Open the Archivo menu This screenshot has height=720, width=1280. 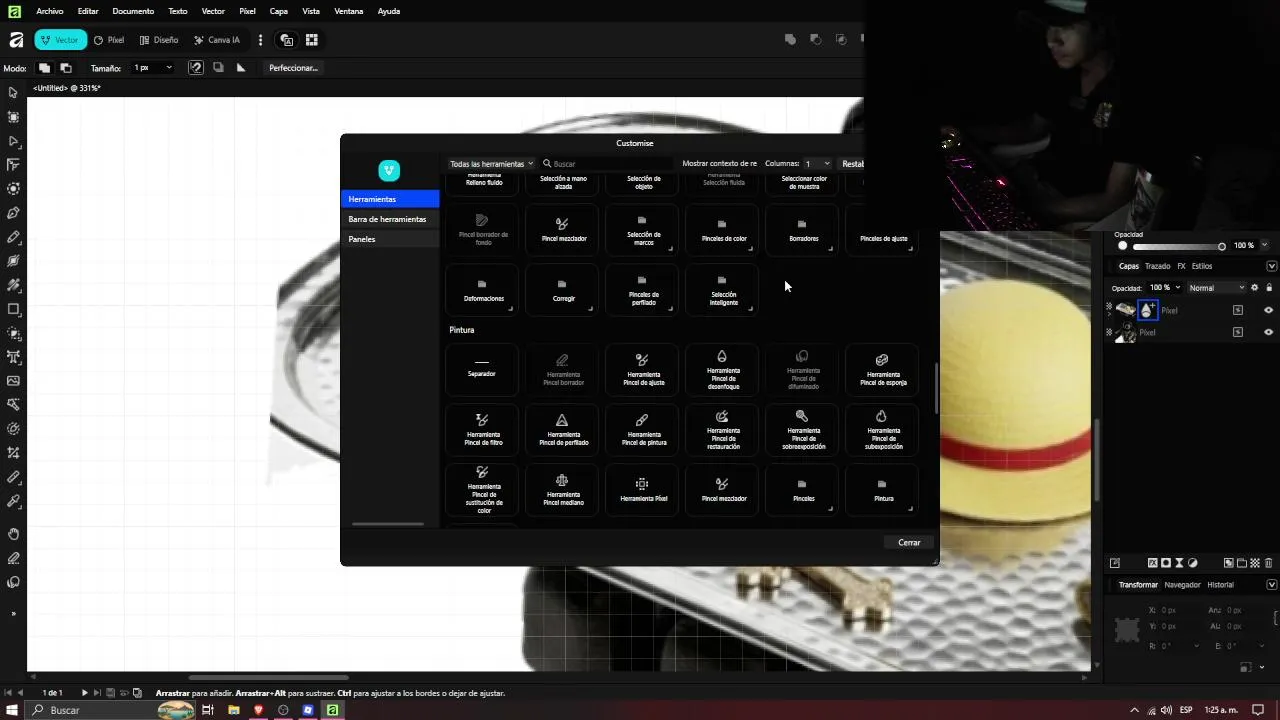coord(49,11)
